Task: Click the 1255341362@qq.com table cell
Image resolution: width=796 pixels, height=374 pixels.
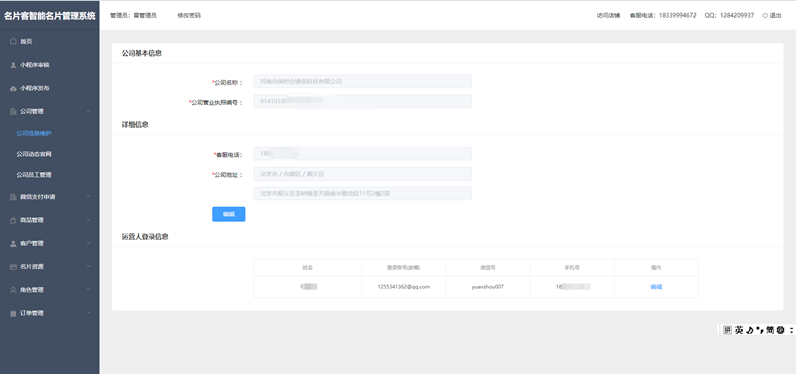Action: [x=404, y=287]
